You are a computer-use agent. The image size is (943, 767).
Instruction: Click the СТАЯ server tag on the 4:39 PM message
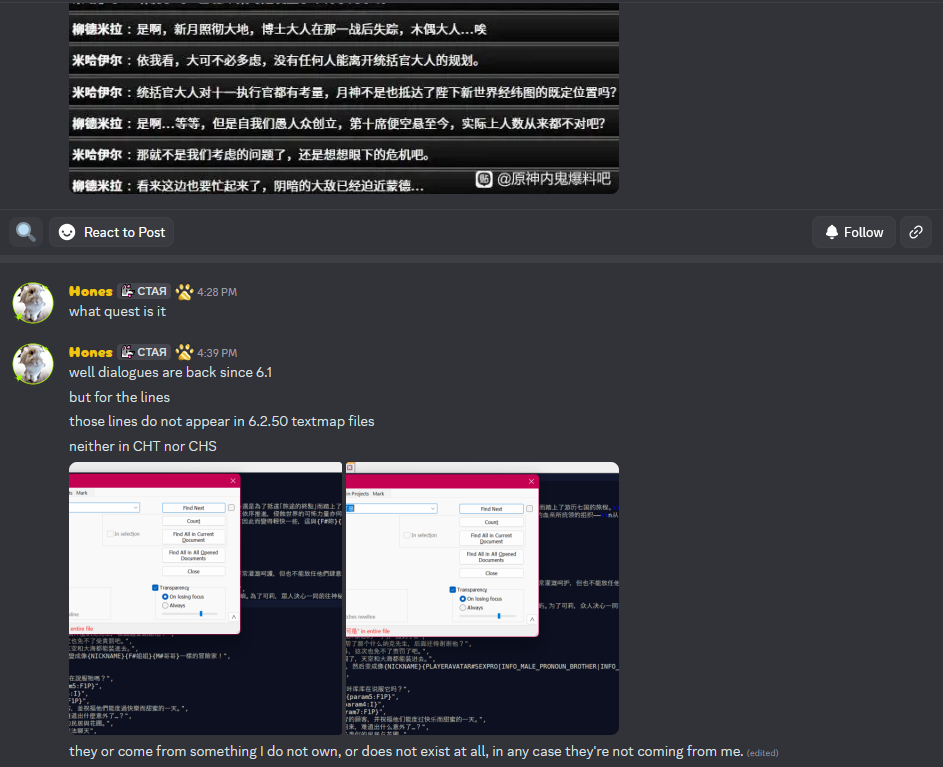[144, 353]
